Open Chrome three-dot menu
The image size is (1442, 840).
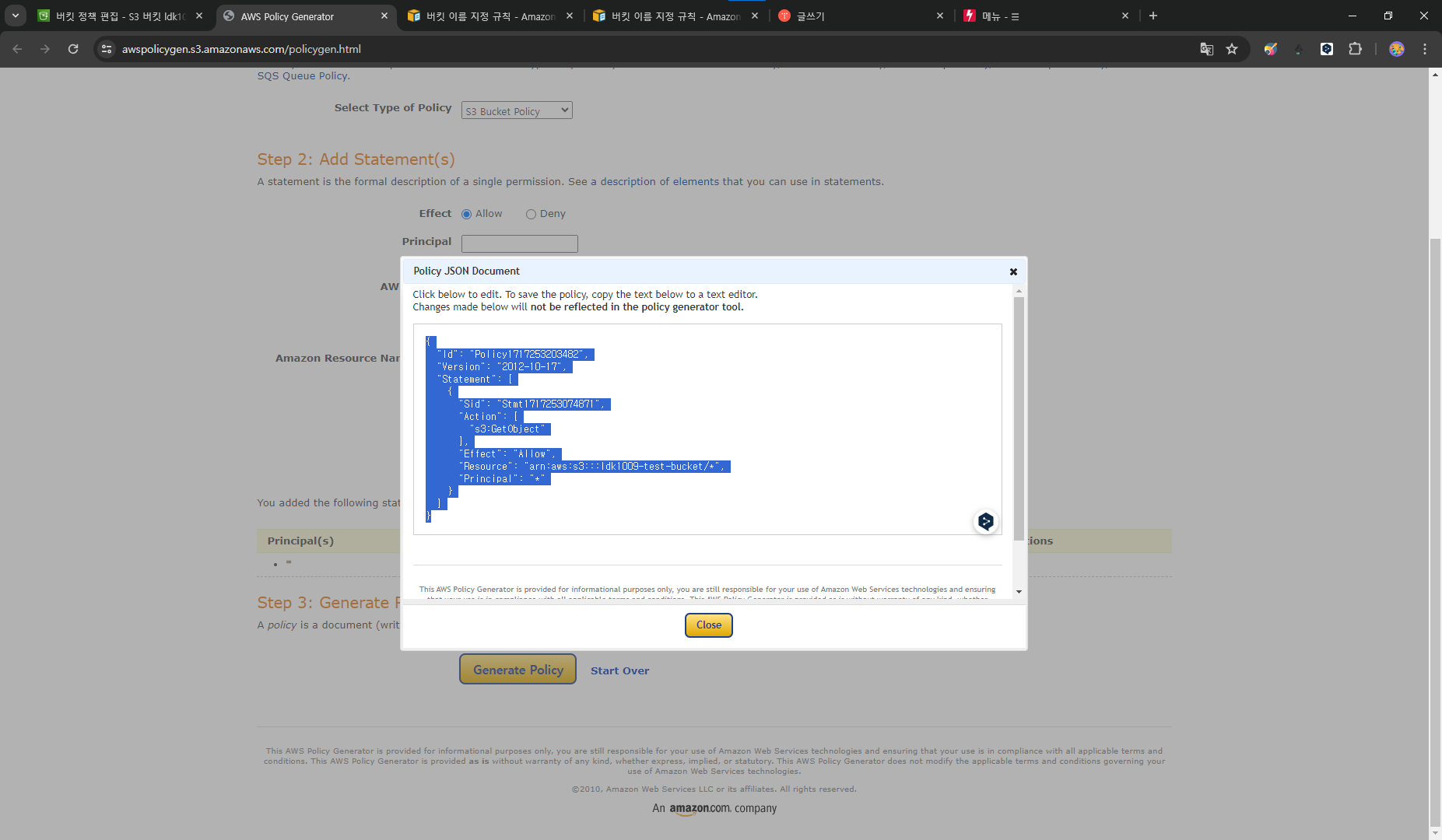click(x=1425, y=49)
